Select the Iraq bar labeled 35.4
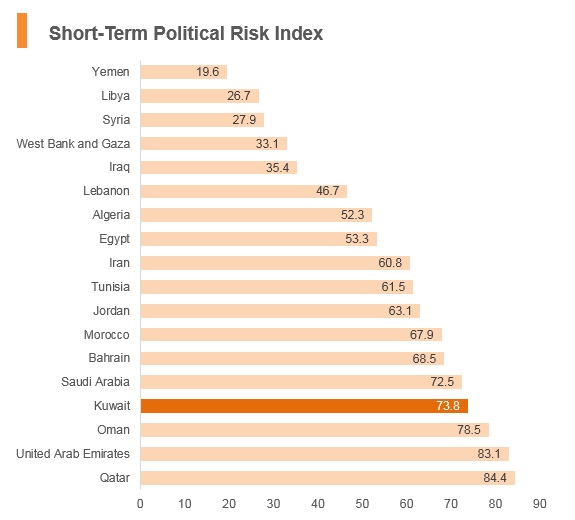This screenshot has height=520, width=575. pos(219,168)
